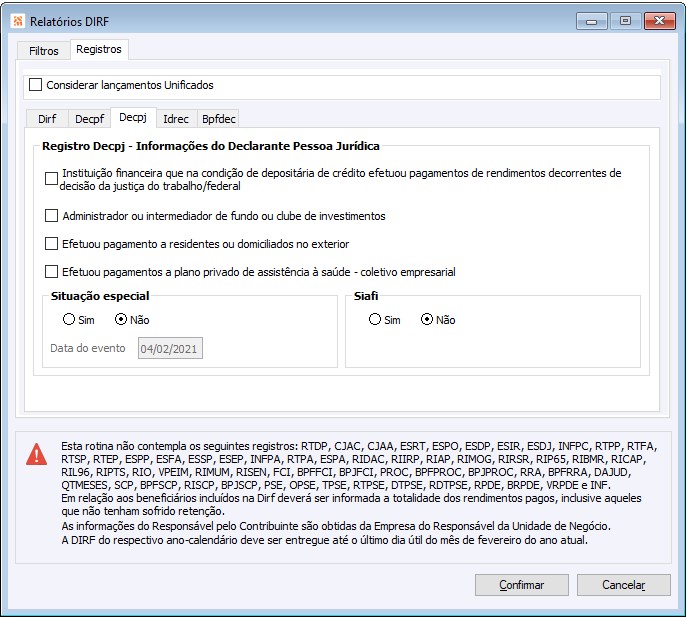Select the Registros tab
Image resolution: width=687 pixels, height=618 pixels.
click(99, 49)
